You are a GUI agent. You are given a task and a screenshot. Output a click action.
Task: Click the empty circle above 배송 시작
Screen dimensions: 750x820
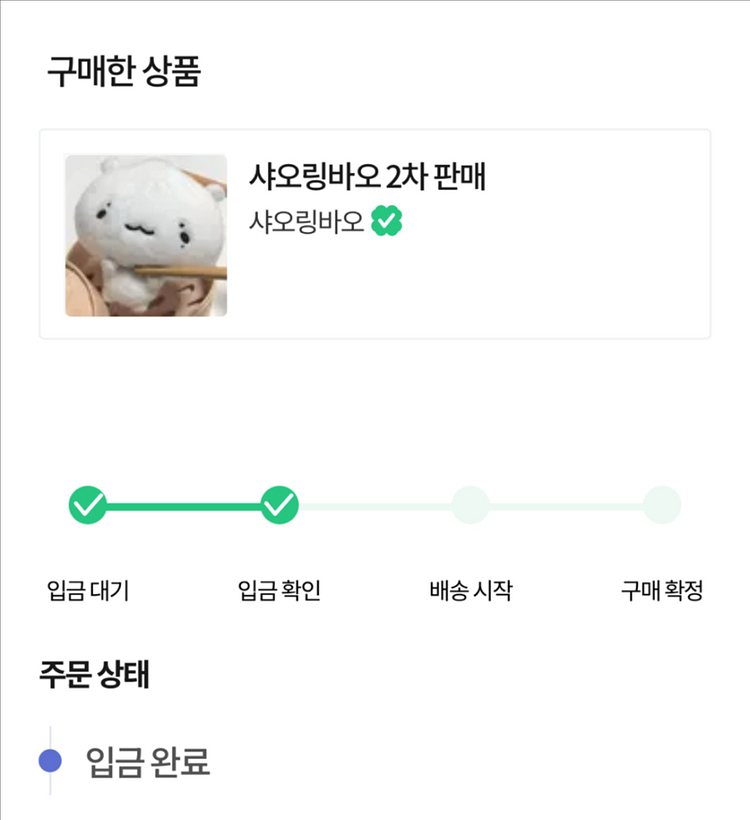coord(470,505)
